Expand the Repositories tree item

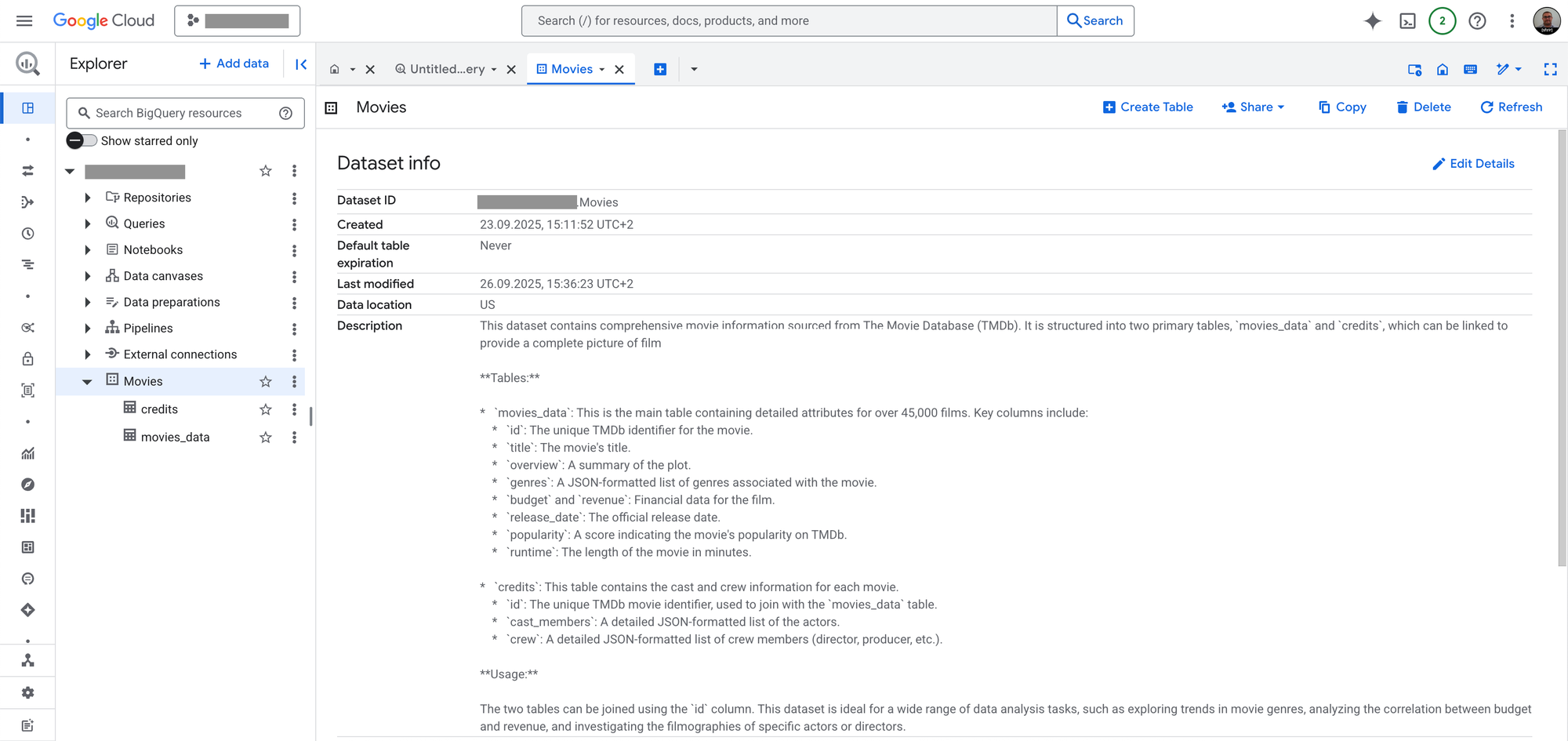(87, 197)
